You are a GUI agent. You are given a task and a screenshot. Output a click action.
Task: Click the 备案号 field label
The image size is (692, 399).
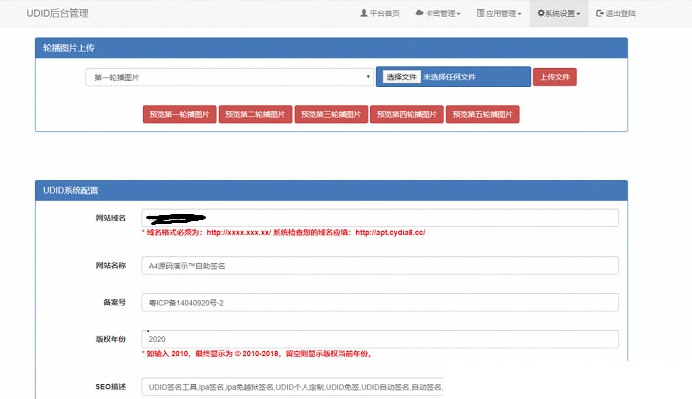[x=115, y=302]
